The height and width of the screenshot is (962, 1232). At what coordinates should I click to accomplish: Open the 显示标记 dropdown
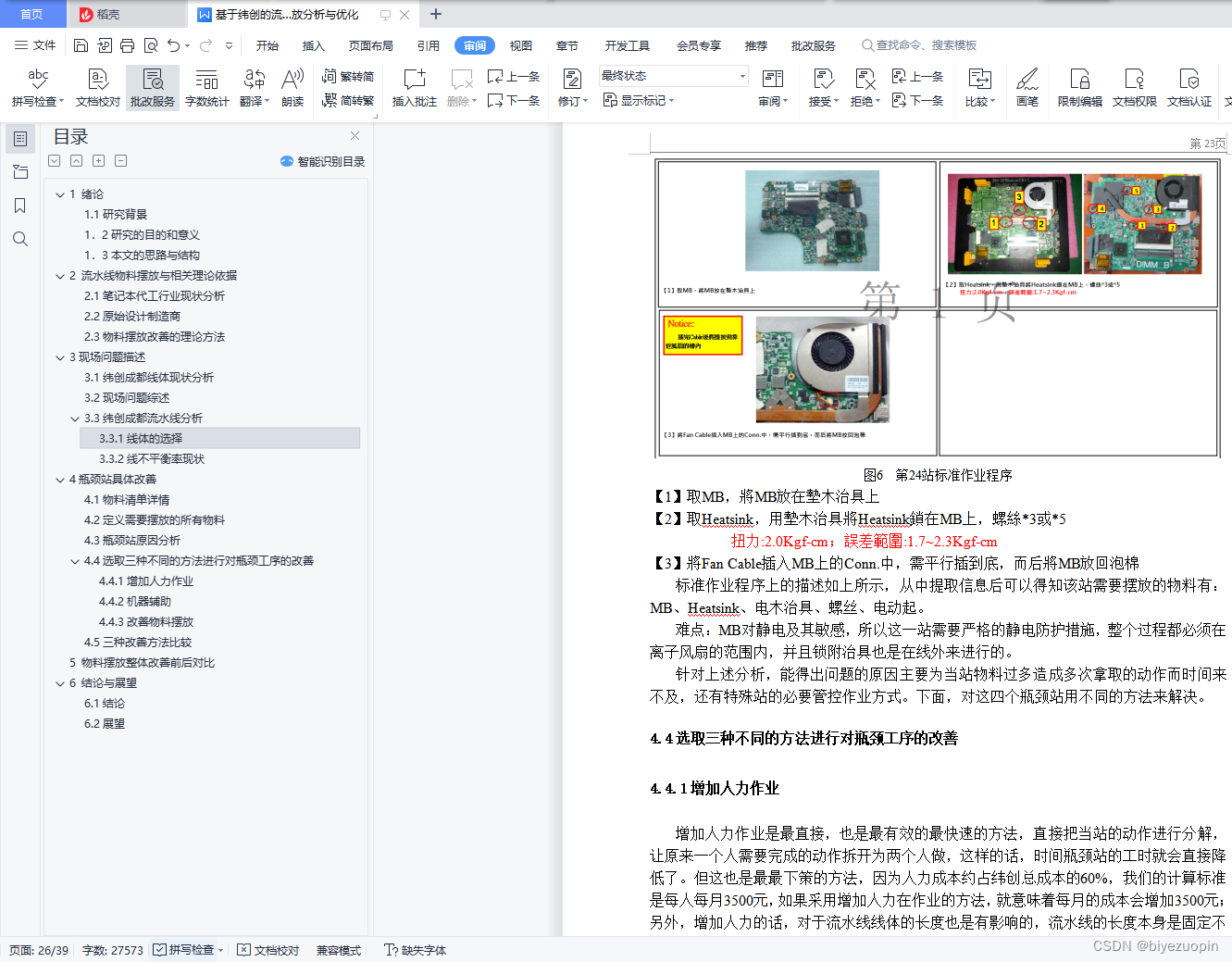(x=639, y=100)
